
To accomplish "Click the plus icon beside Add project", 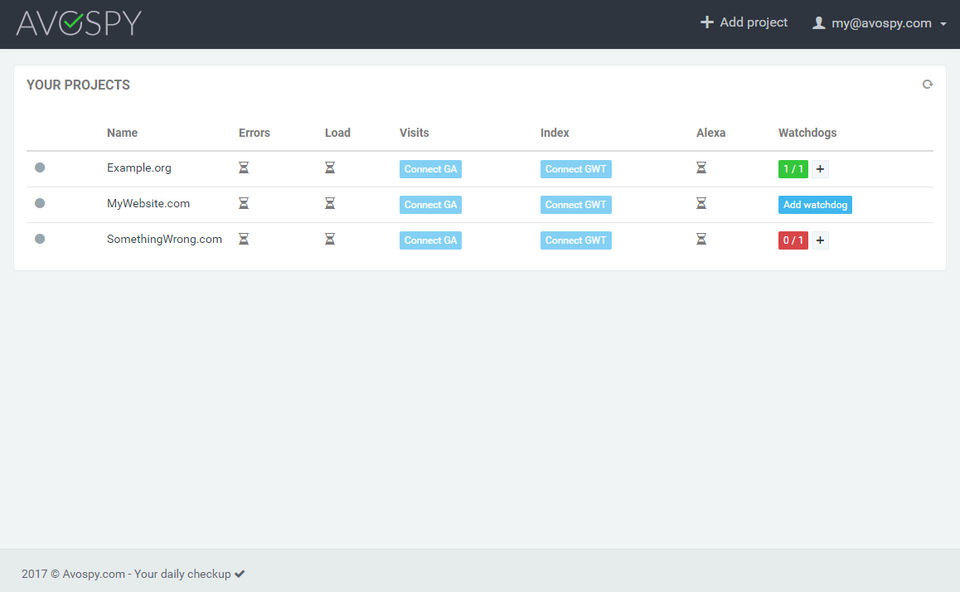I will tap(707, 23).
